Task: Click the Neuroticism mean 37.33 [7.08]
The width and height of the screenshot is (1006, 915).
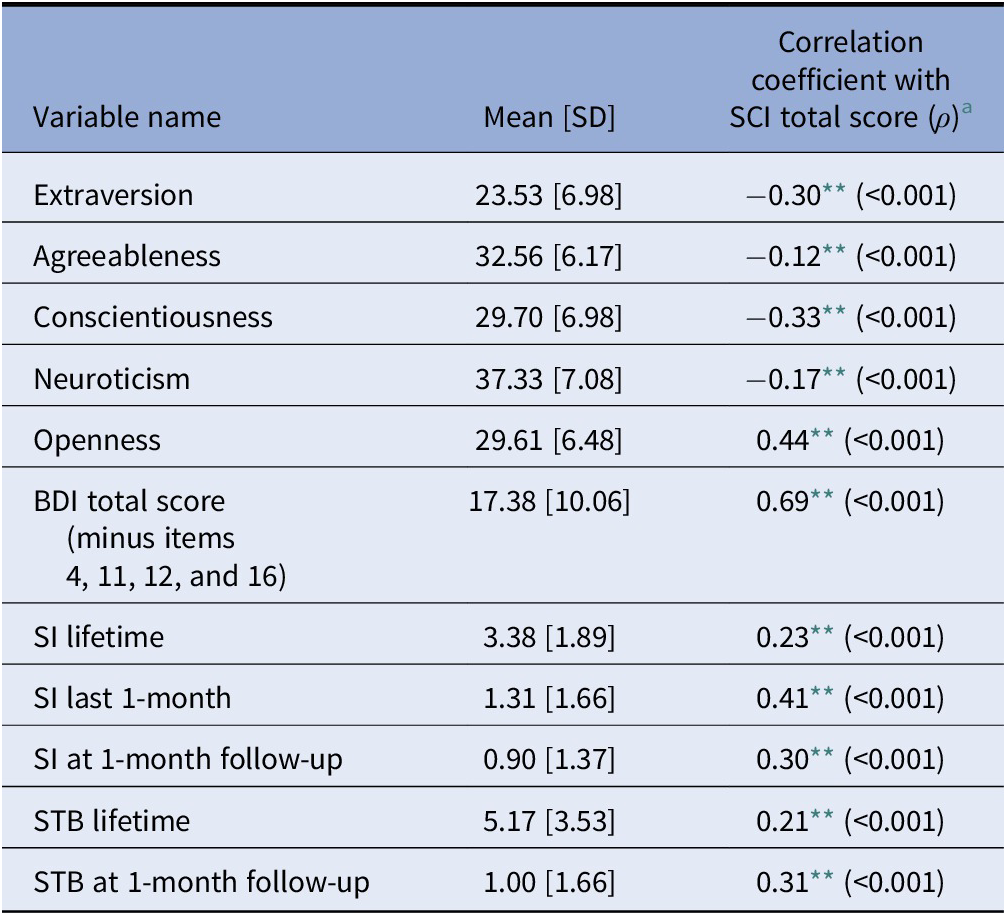Action: tap(549, 379)
